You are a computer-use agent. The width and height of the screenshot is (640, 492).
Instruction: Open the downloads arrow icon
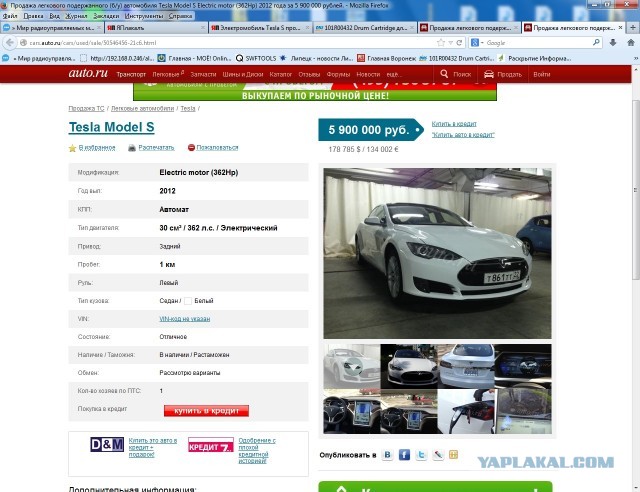click(613, 42)
